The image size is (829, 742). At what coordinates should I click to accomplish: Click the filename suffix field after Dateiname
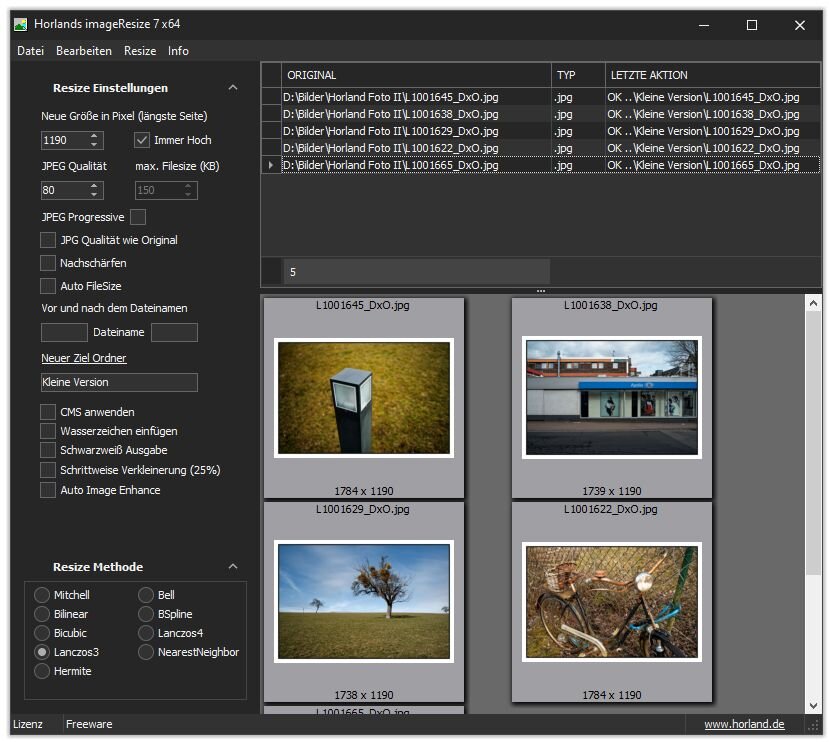(x=174, y=332)
